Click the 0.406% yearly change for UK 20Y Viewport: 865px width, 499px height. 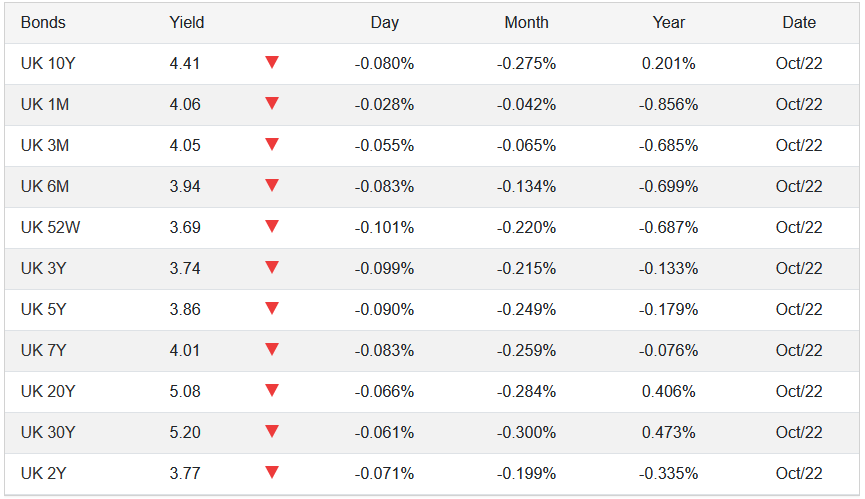669,391
